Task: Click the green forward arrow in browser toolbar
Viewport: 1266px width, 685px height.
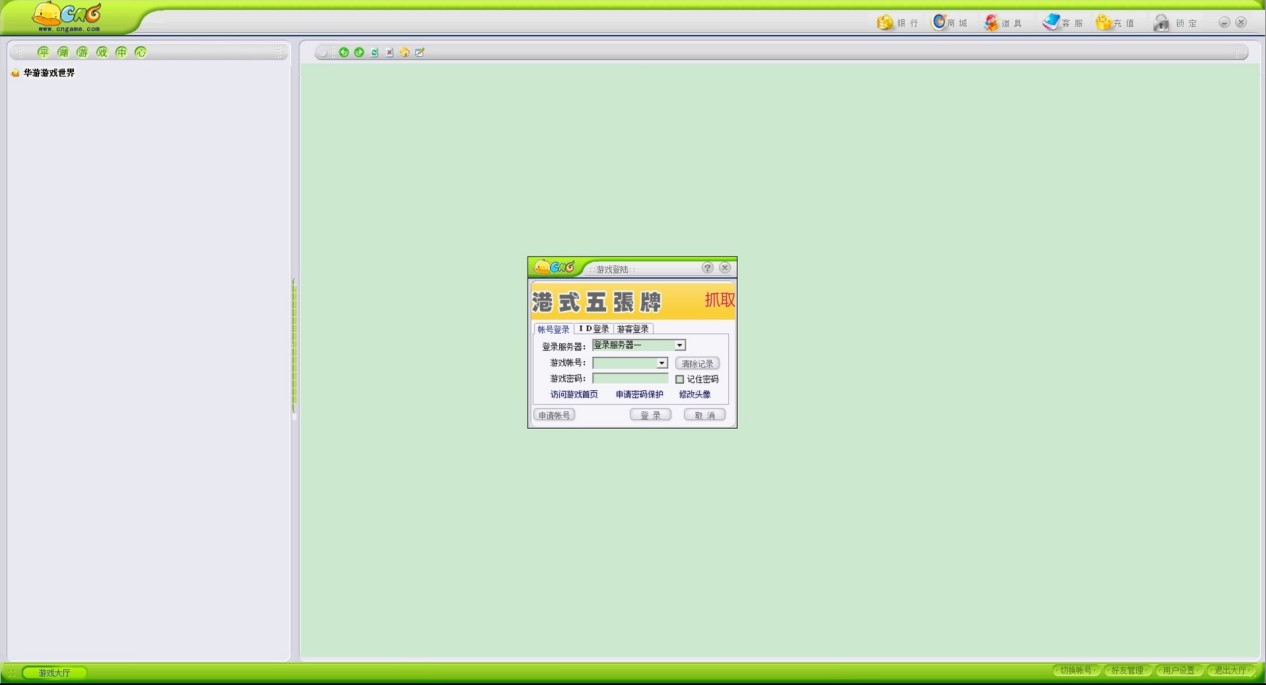Action: point(359,52)
